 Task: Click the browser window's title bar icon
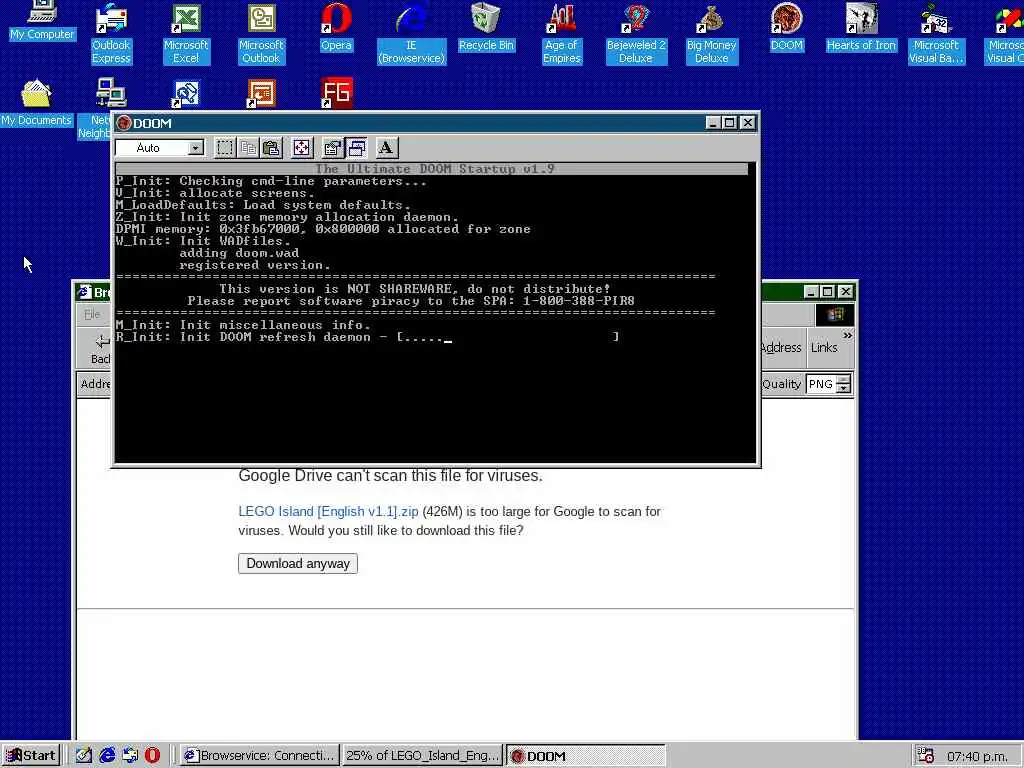tap(84, 292)
